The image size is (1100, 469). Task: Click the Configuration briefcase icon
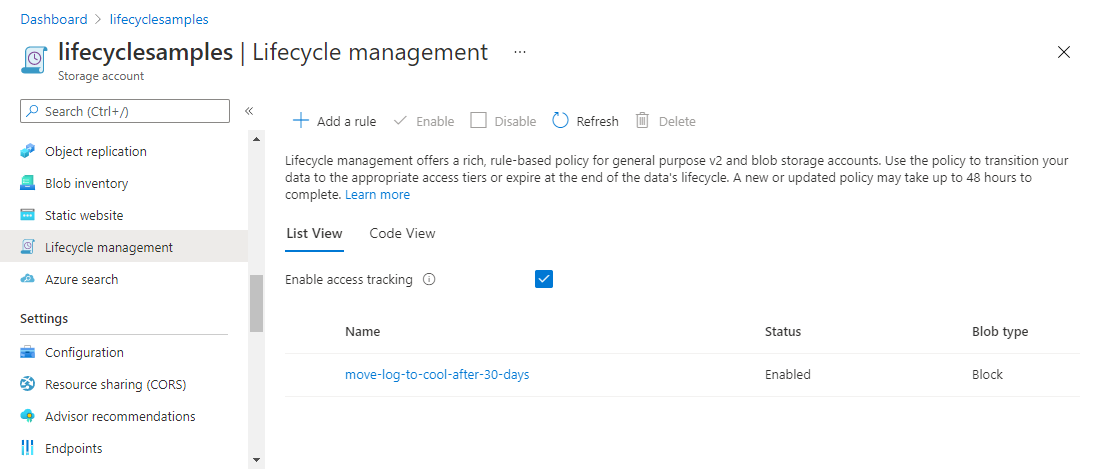[28, 353]
